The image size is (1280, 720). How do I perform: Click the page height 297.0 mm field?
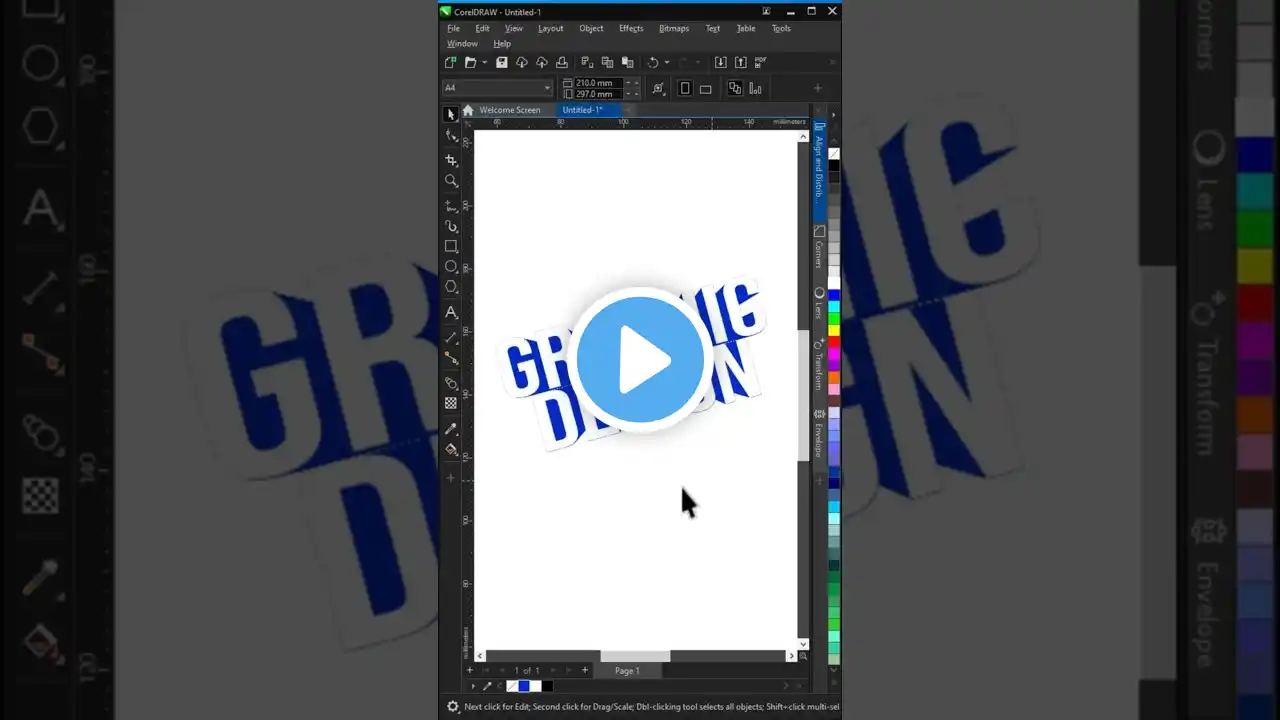[x=598, y=94]
